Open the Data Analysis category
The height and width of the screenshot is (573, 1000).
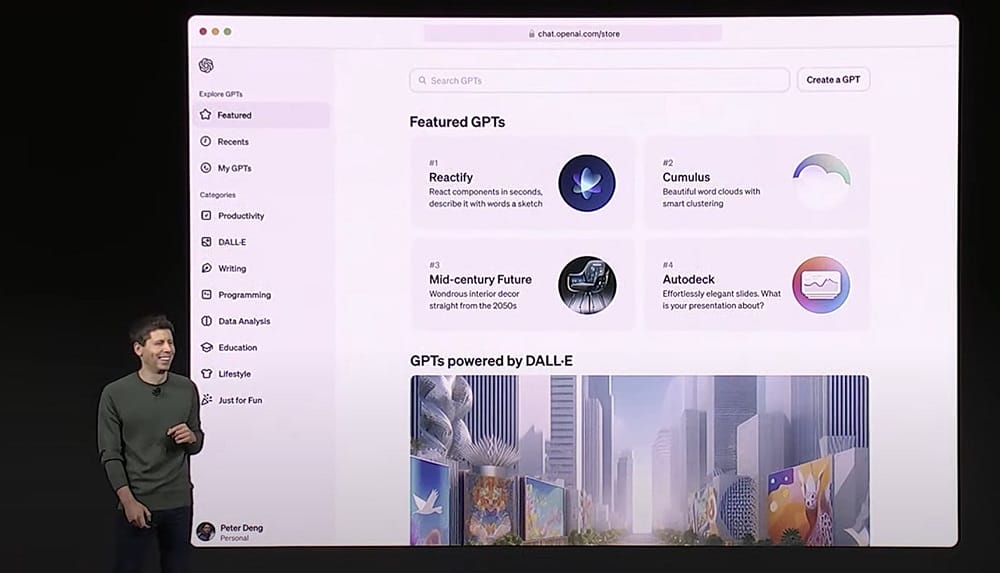[x=244, y=321]
